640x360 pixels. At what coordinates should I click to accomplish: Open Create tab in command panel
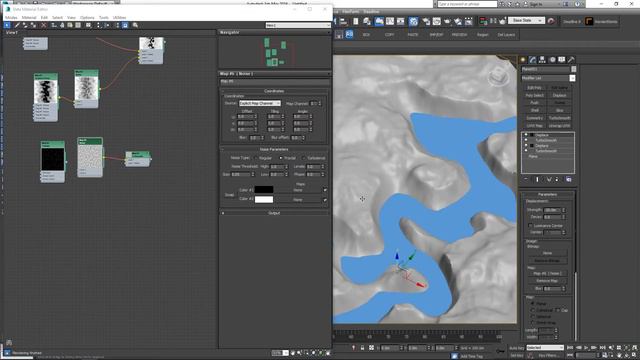tap(523, 60)
